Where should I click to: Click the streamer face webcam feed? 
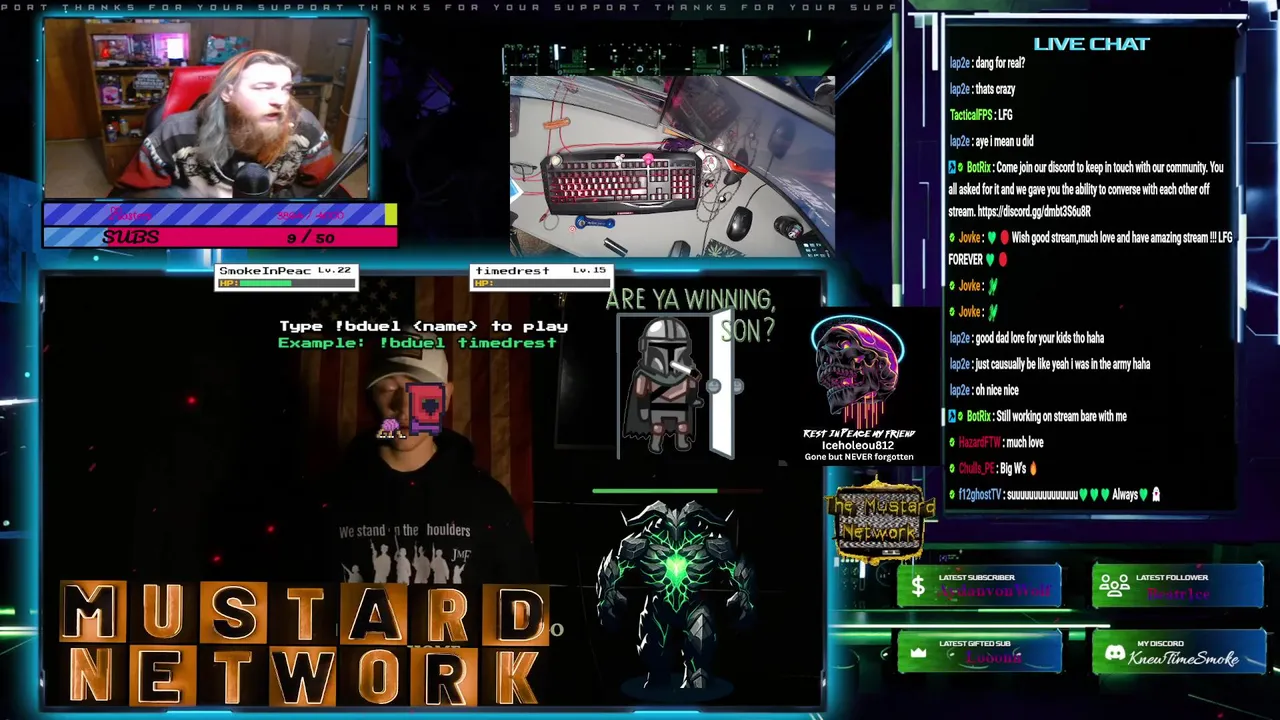pos(206,108)
